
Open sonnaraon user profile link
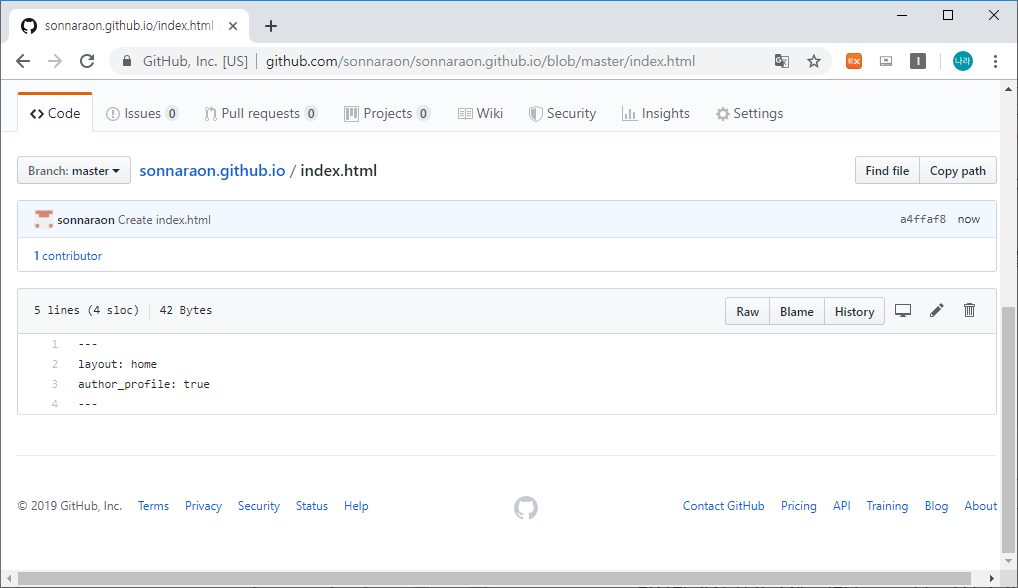point(86,220)
